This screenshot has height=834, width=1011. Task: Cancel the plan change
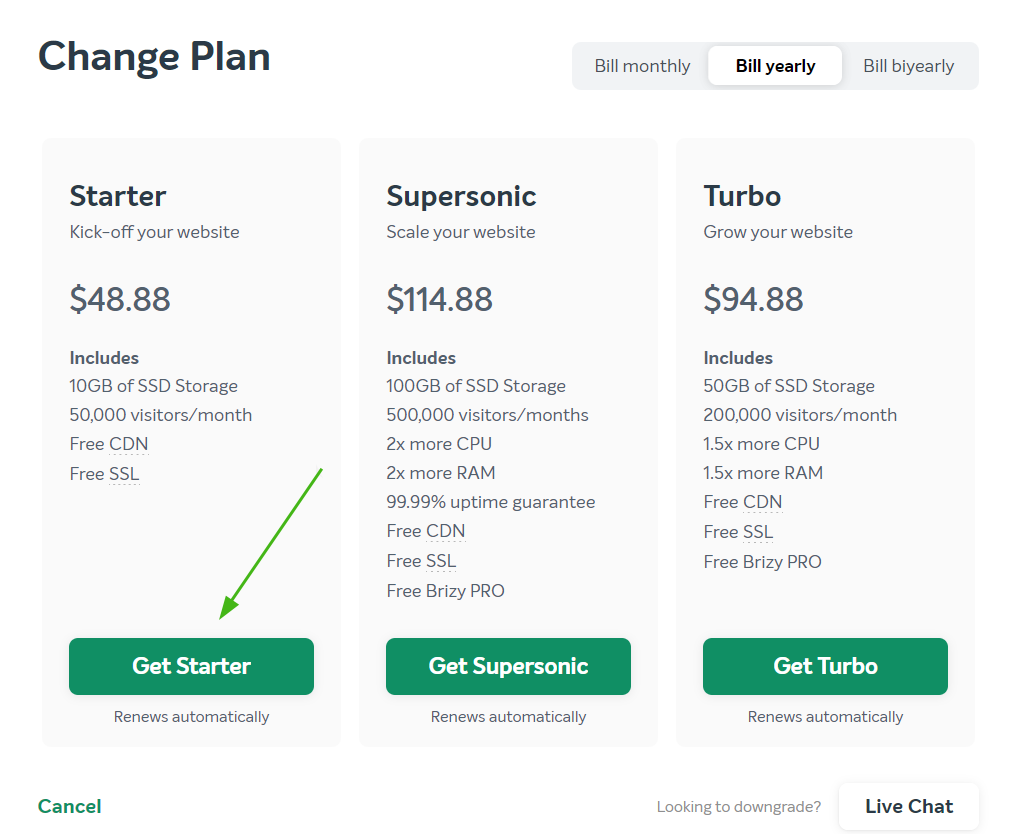pyautogui.click(x=70, y=806)
